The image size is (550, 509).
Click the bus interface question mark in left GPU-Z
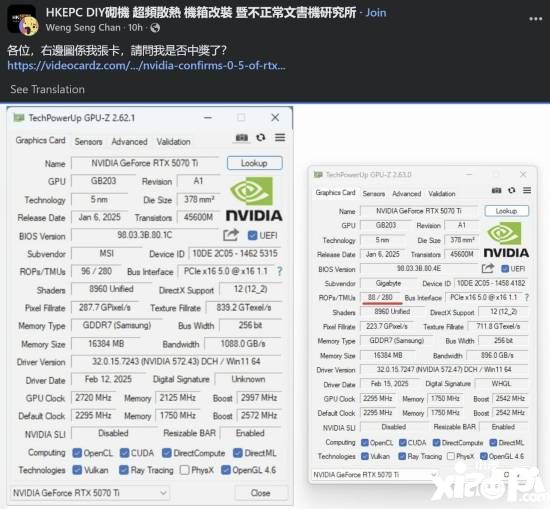pyautogui.click(x=280, y=271)
